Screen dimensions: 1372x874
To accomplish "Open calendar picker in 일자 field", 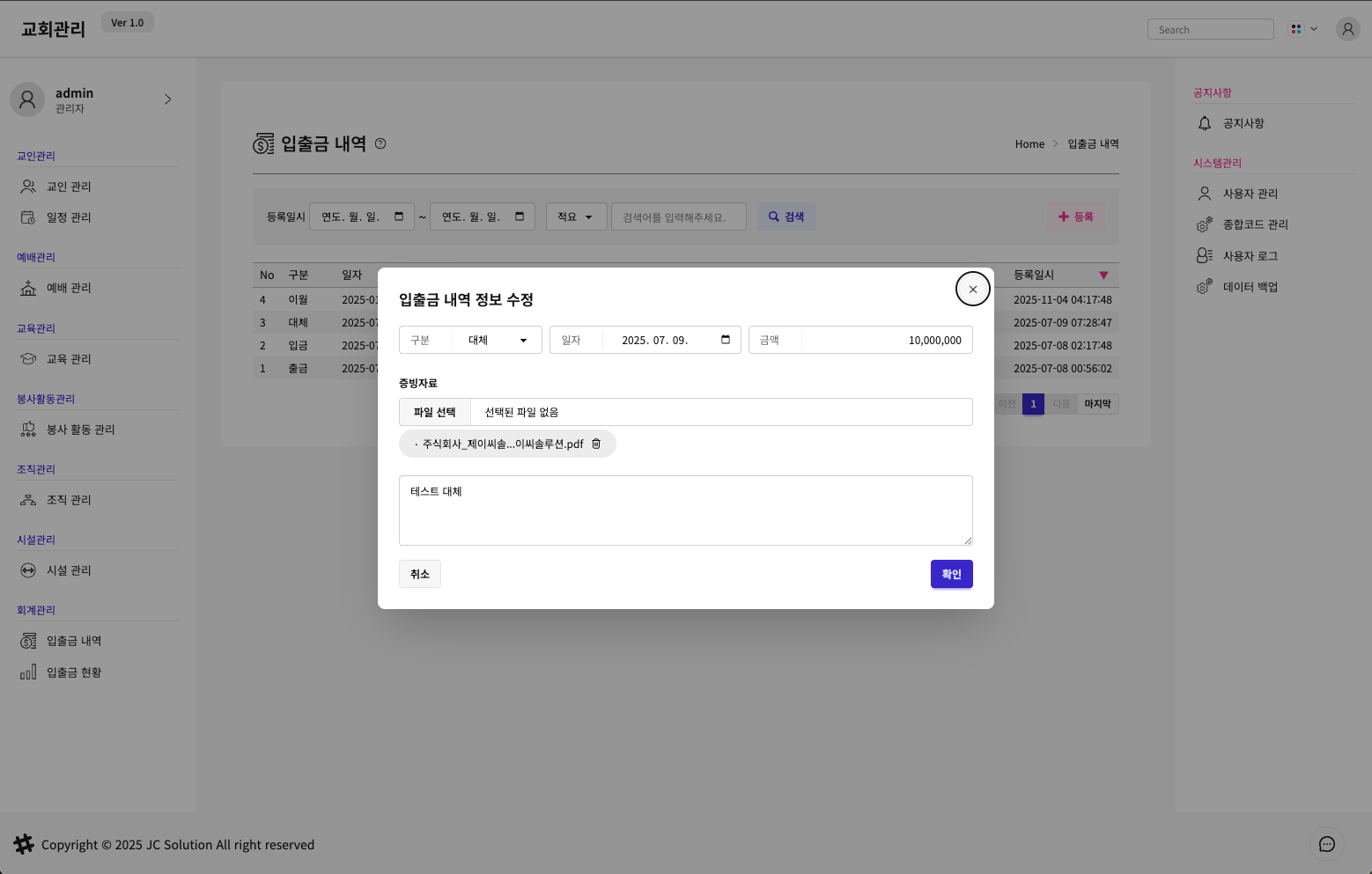I will click(726, 340).
